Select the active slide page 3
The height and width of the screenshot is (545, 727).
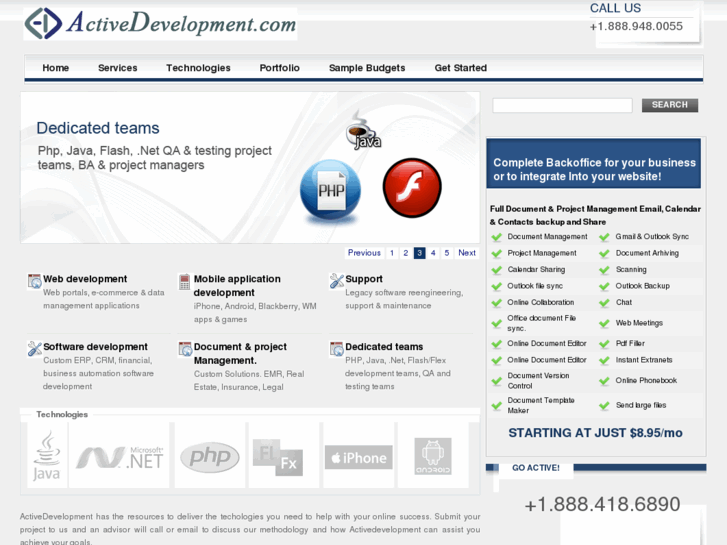[x=420, y=253]
